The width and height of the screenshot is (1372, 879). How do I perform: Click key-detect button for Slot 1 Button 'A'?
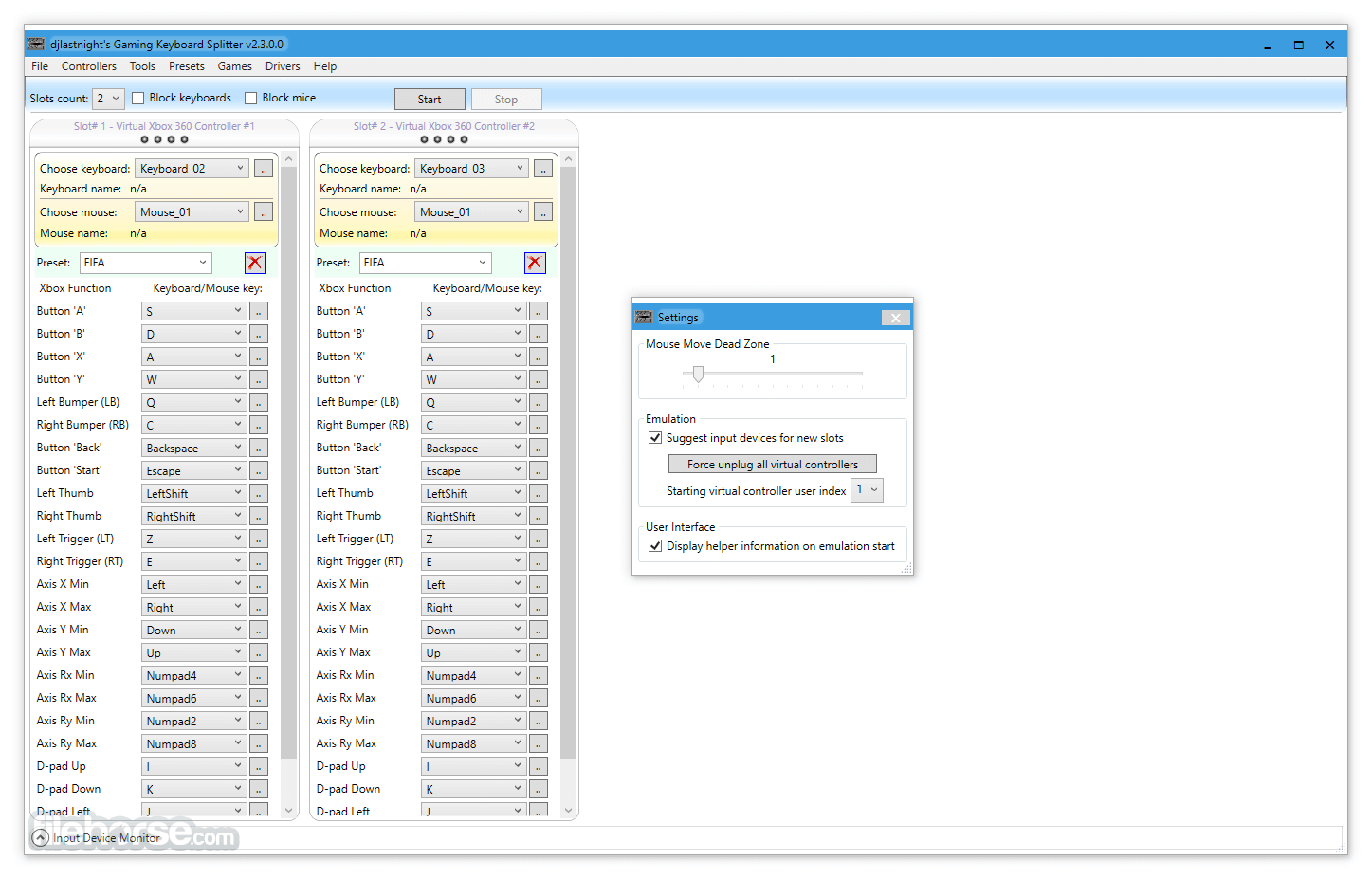259,311
